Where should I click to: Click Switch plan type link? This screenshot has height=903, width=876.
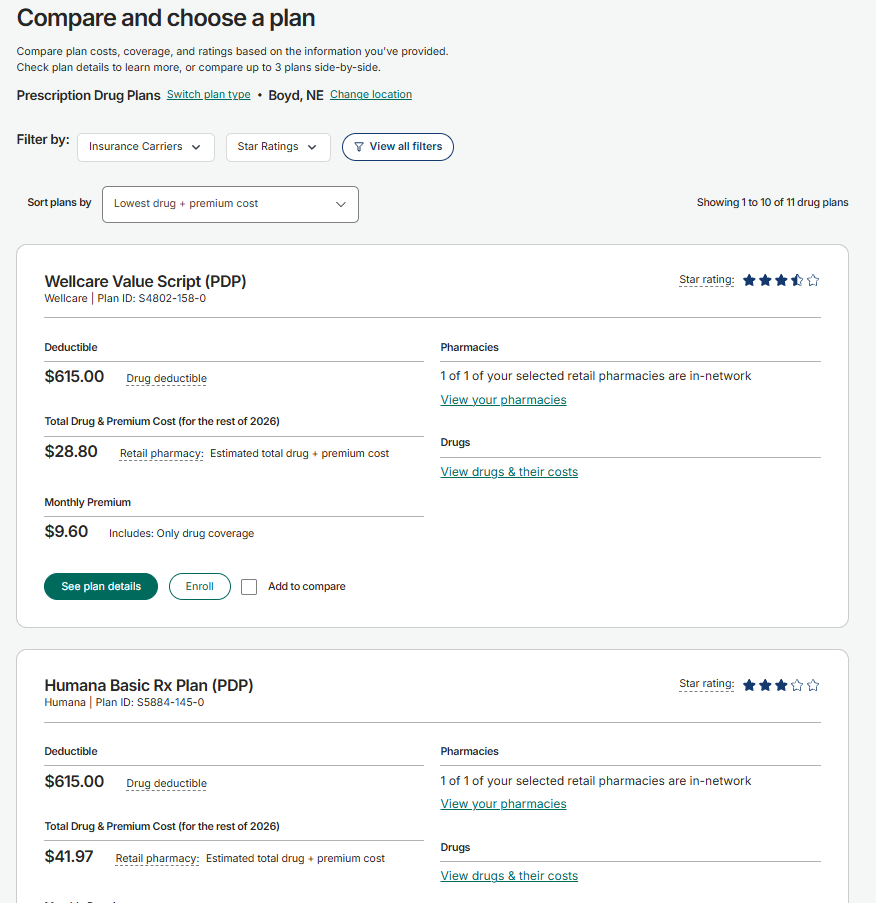[x=208, y=94]
